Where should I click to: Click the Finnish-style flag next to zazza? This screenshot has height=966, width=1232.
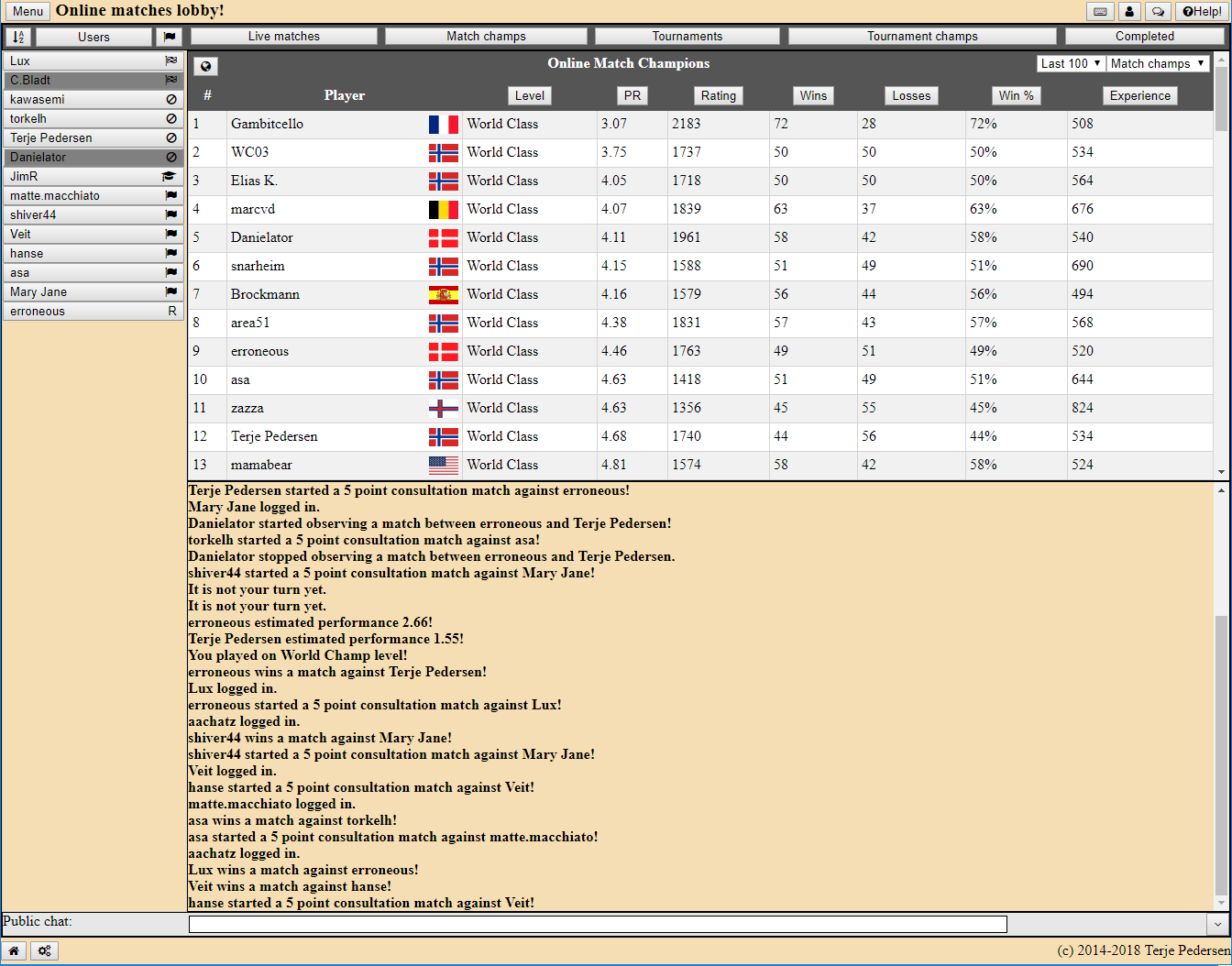[x=444, y=408]
